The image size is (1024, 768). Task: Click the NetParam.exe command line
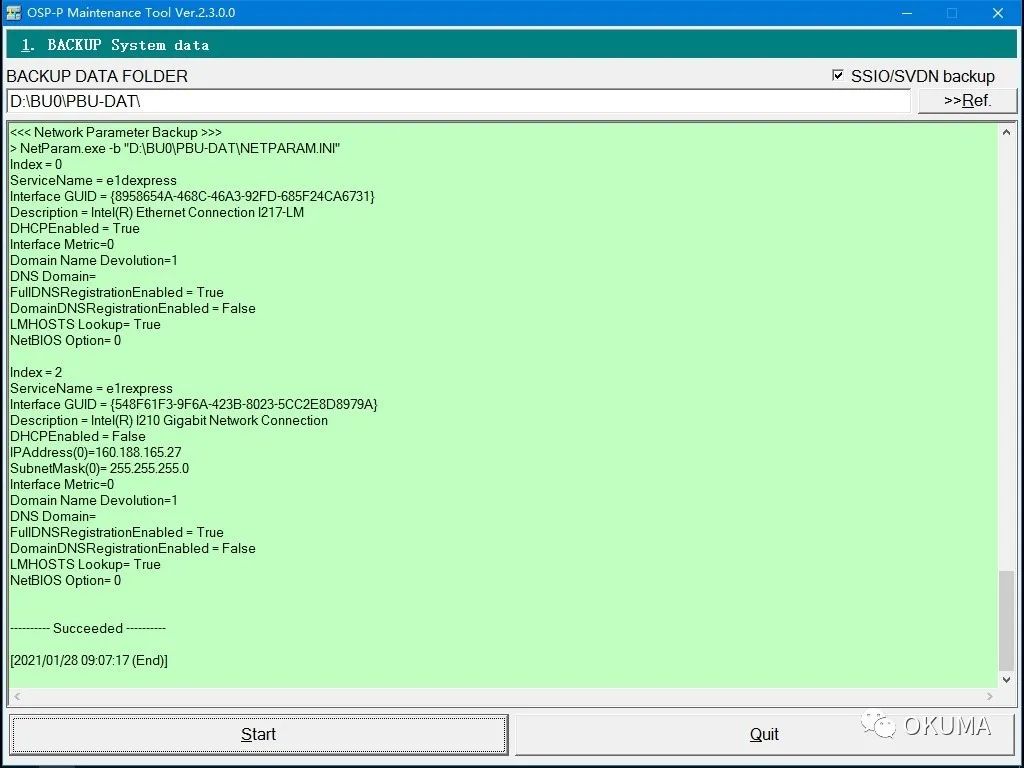pyautogui.click(x=175, y=148)
